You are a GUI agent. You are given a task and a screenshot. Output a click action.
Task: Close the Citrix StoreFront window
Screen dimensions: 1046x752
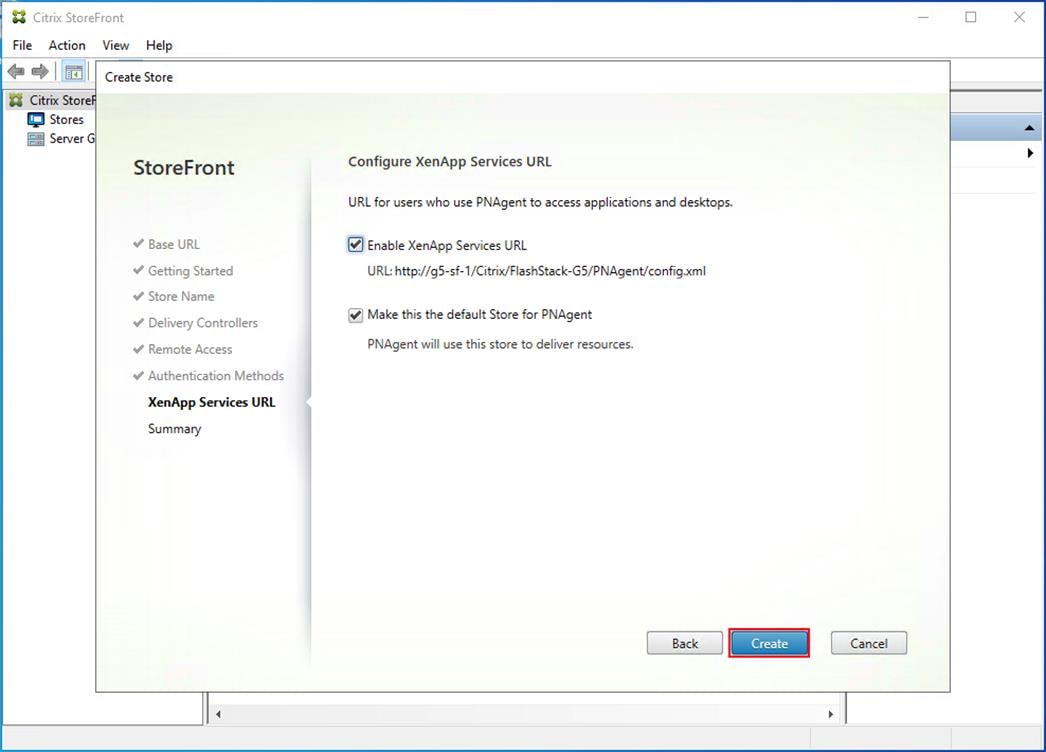pos(1019,17)
